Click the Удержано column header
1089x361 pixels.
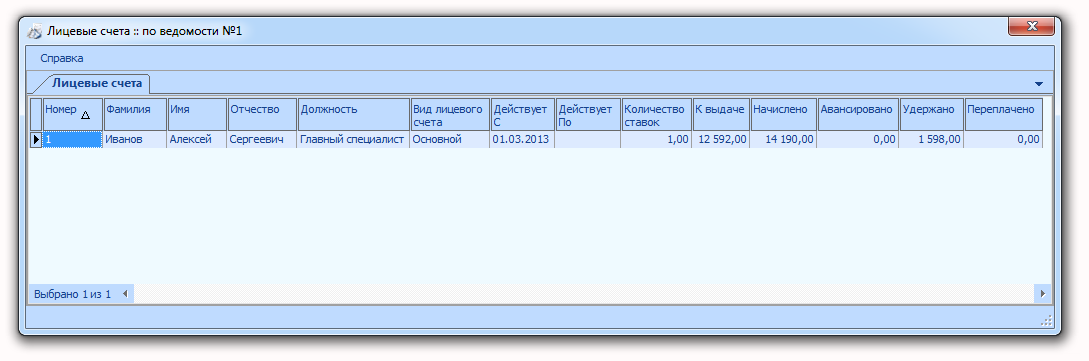coord(932,114)
